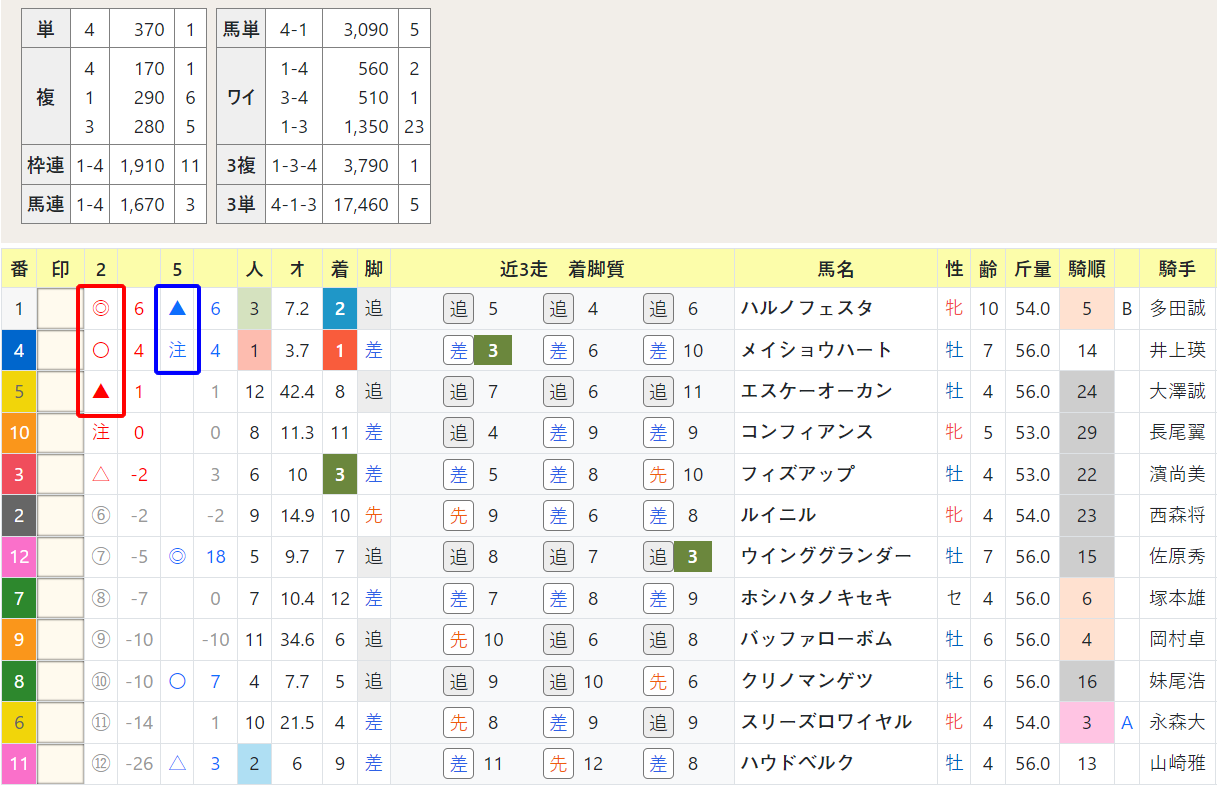Image resolution: width=1217 pixels, height=789 pixels.
Task: Sort by the 馬名 column header
Action: 837,269
